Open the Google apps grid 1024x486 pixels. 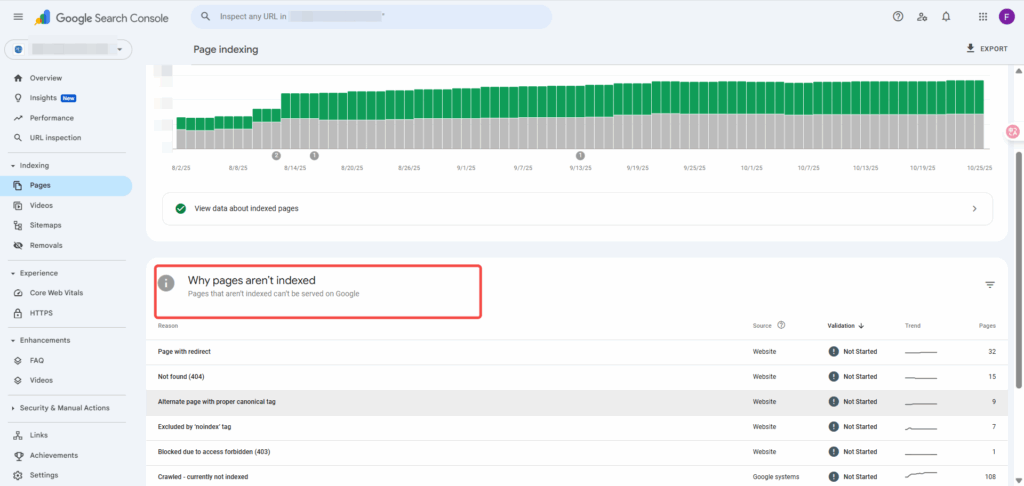982,17
